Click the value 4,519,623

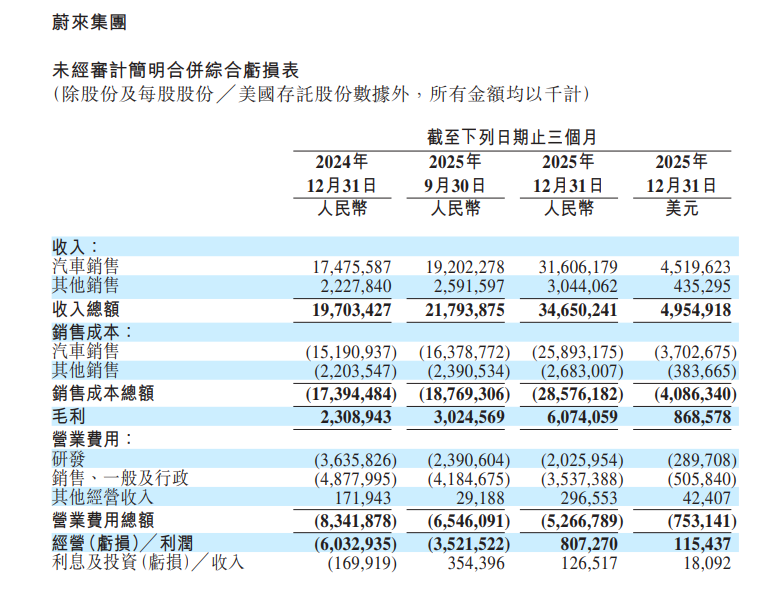(696, 267)
